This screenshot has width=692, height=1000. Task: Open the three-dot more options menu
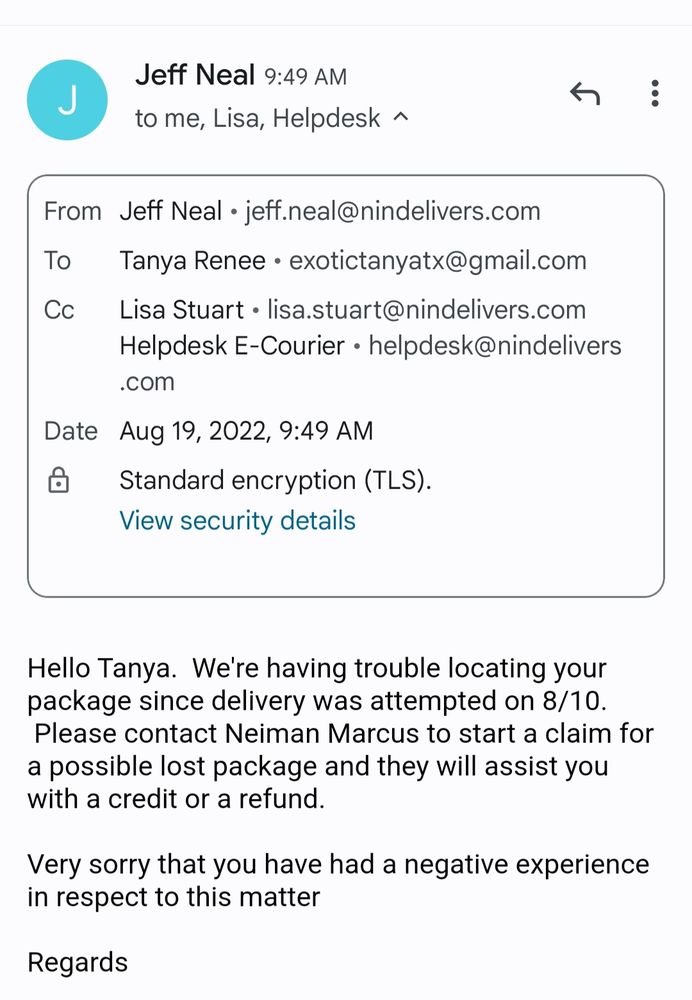coord(654,94)
